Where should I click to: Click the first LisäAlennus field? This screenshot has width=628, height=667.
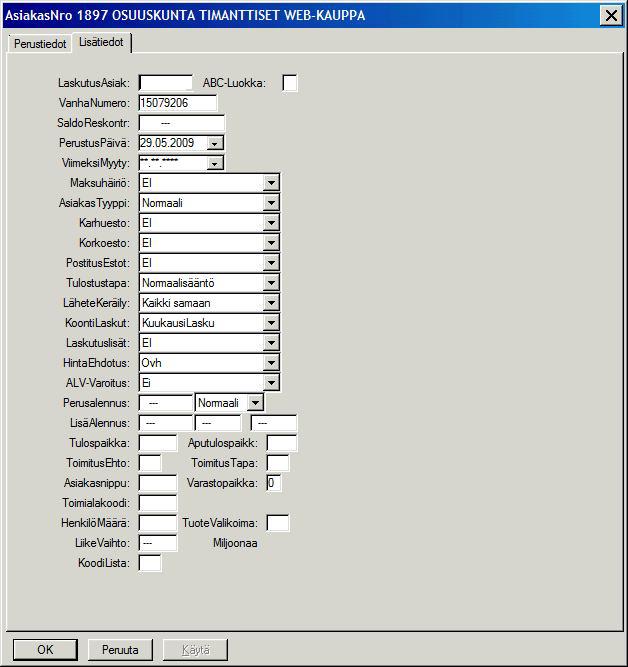coord(166,423)
